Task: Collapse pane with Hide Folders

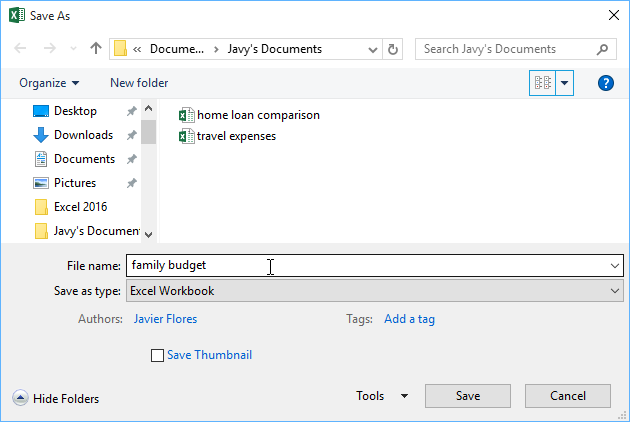Action: [56, 398]
